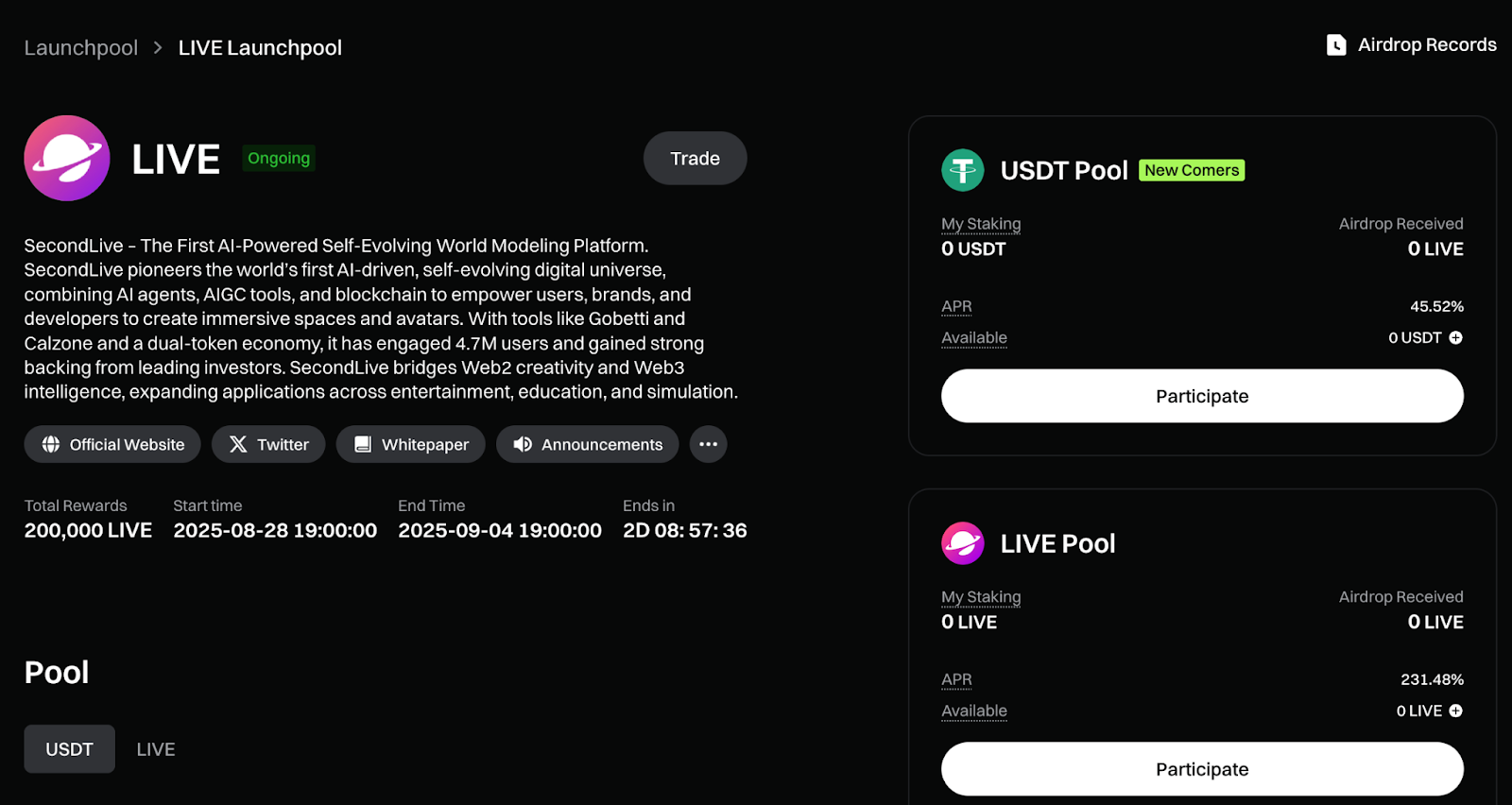Click My Staking label in LIVE Pool

point(981,597)
